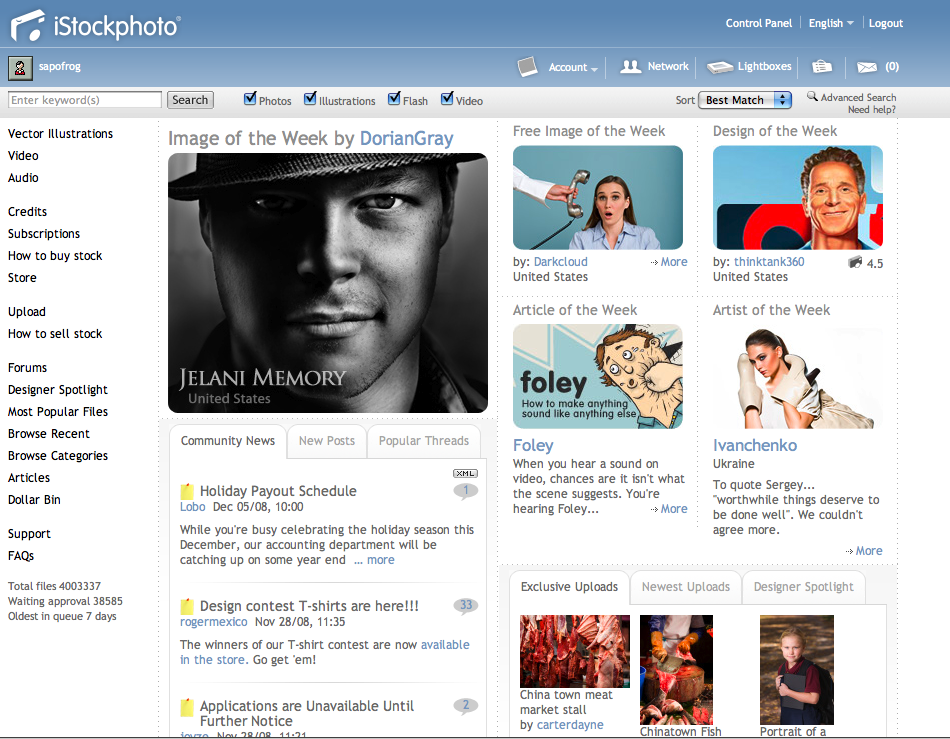Viewport: 950px width, 739px height.
Task: Open the Design of the Week thumbnail
Action: point(798,197)
